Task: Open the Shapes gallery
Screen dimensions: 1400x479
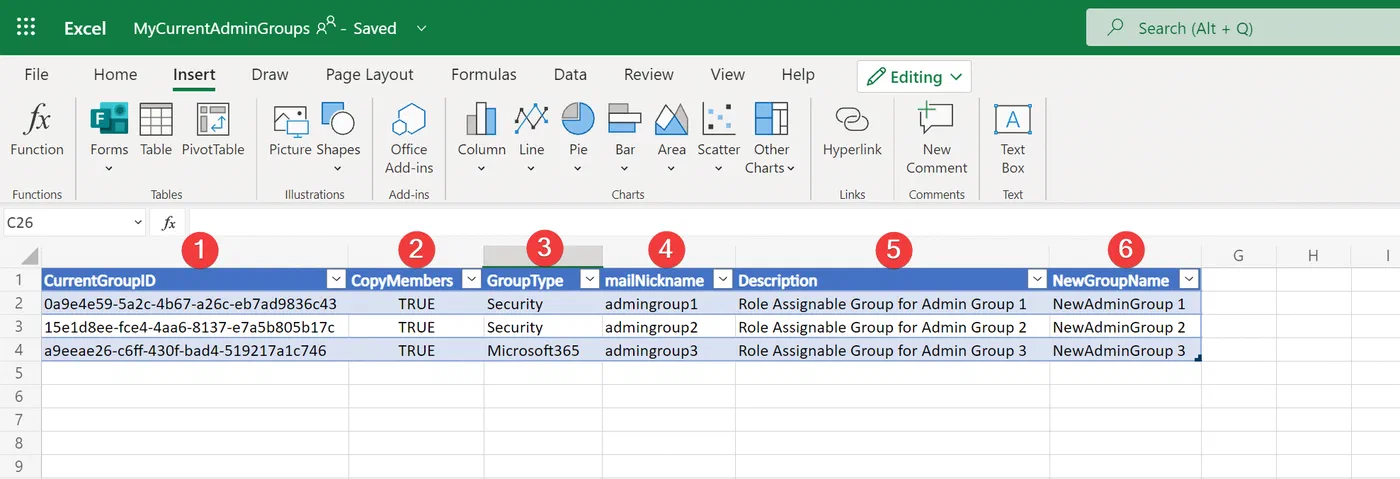Action: (x=338, y=119)
